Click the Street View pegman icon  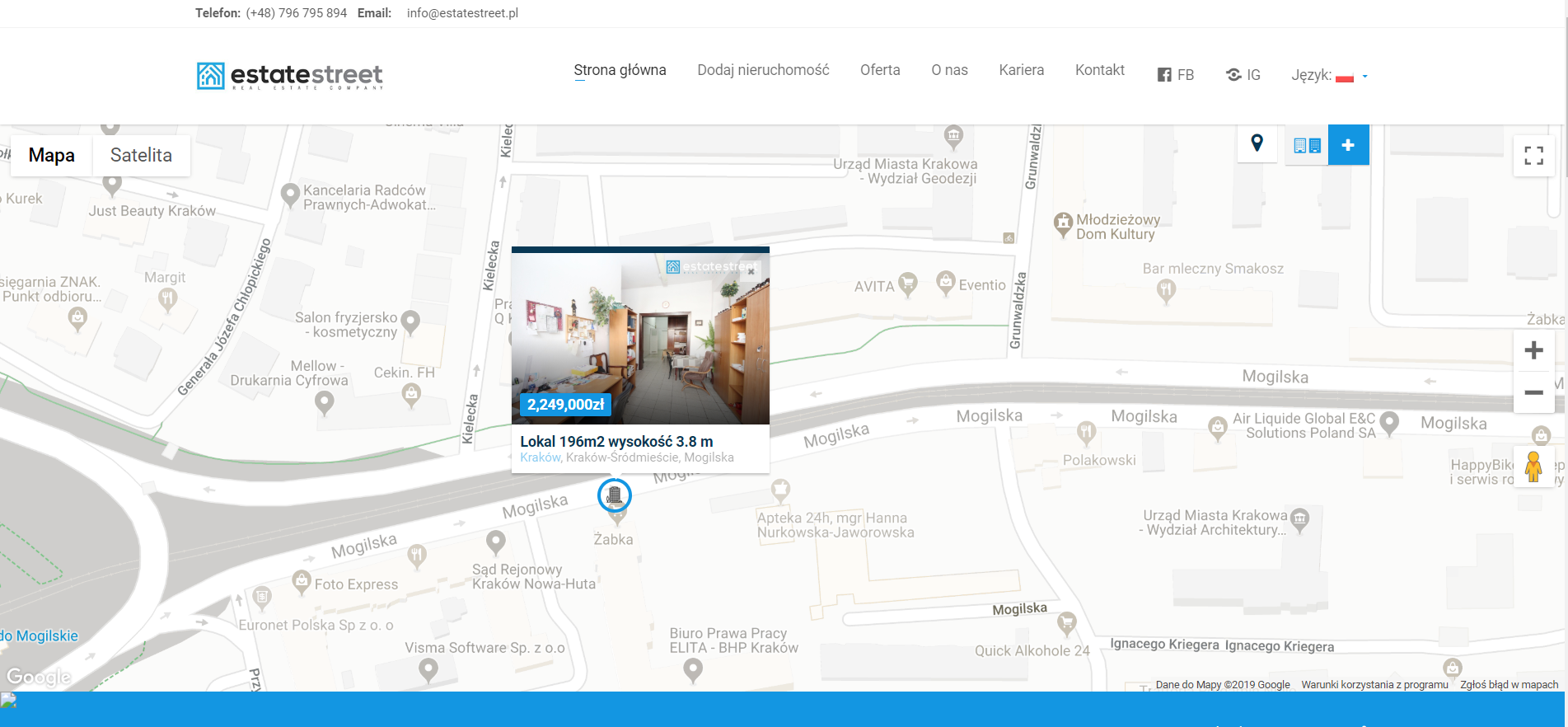1533,467
